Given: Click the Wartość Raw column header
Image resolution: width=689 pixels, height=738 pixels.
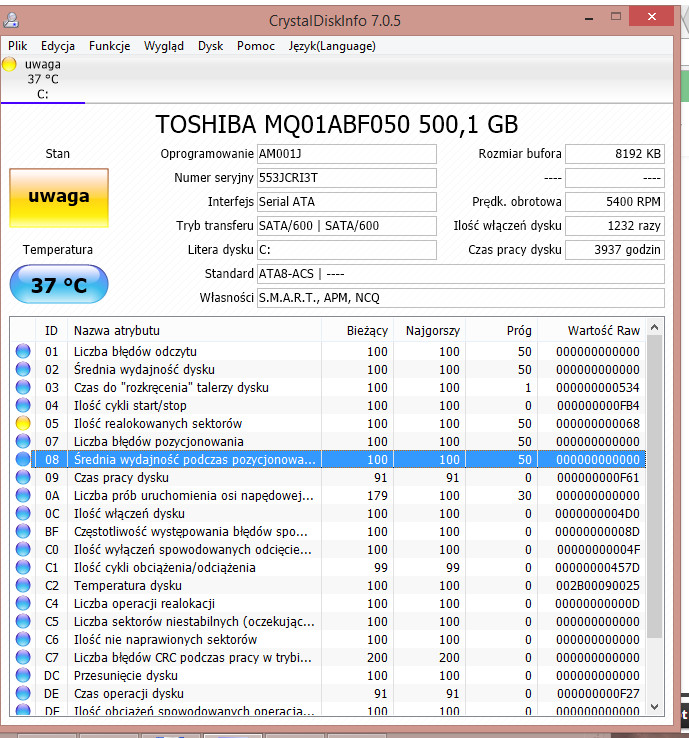Looking at the screenshot, I should point(592,330).
